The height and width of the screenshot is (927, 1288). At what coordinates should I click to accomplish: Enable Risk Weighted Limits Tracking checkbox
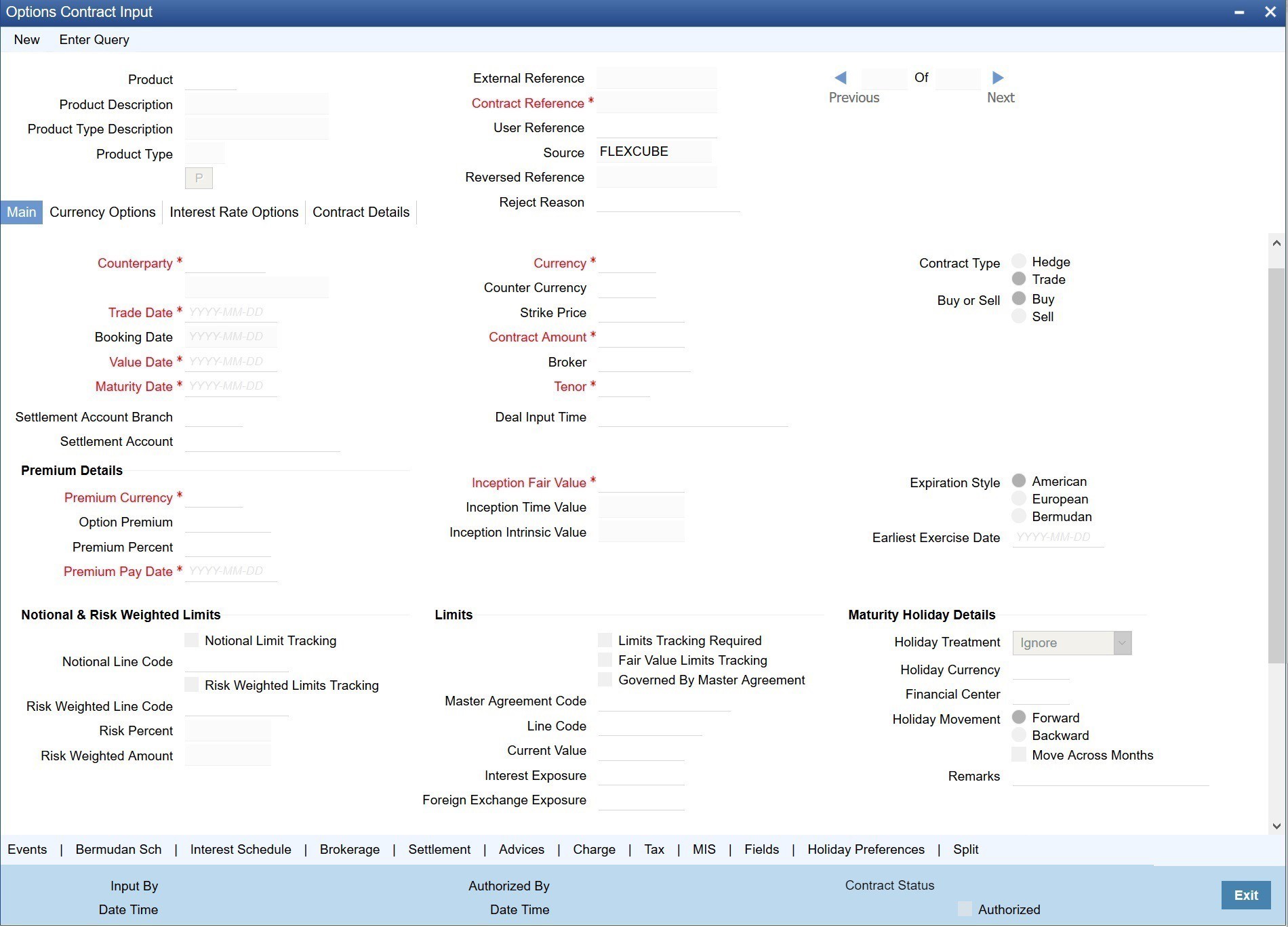pos(192,684)
